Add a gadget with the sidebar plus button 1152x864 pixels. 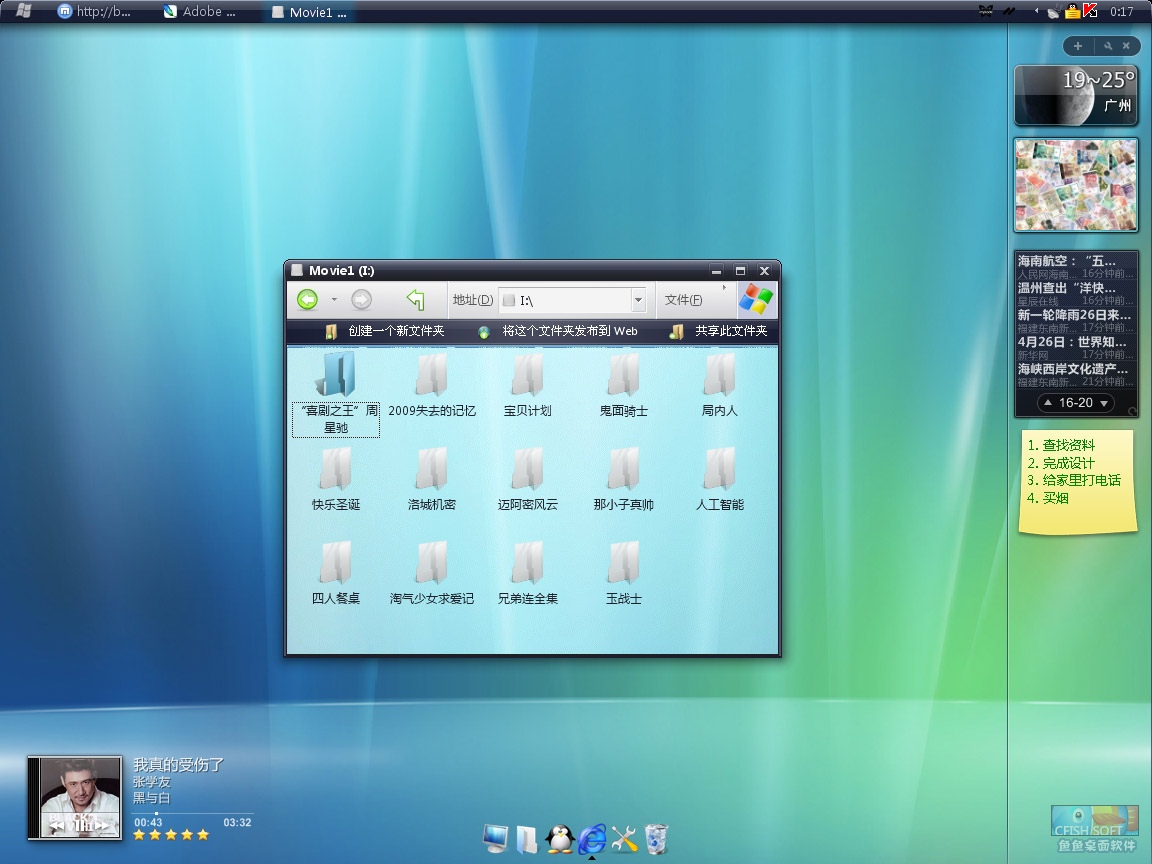pos(1077,46)
